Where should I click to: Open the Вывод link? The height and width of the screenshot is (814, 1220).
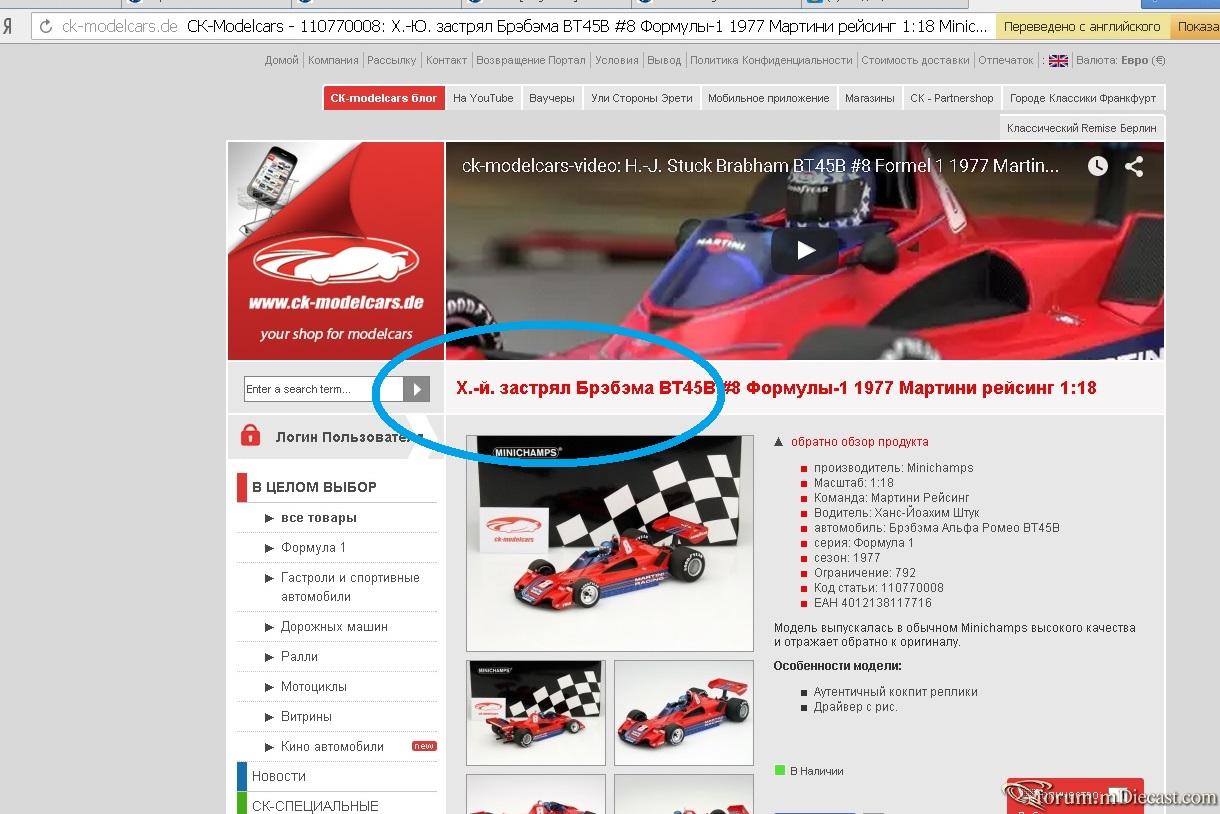664,60
